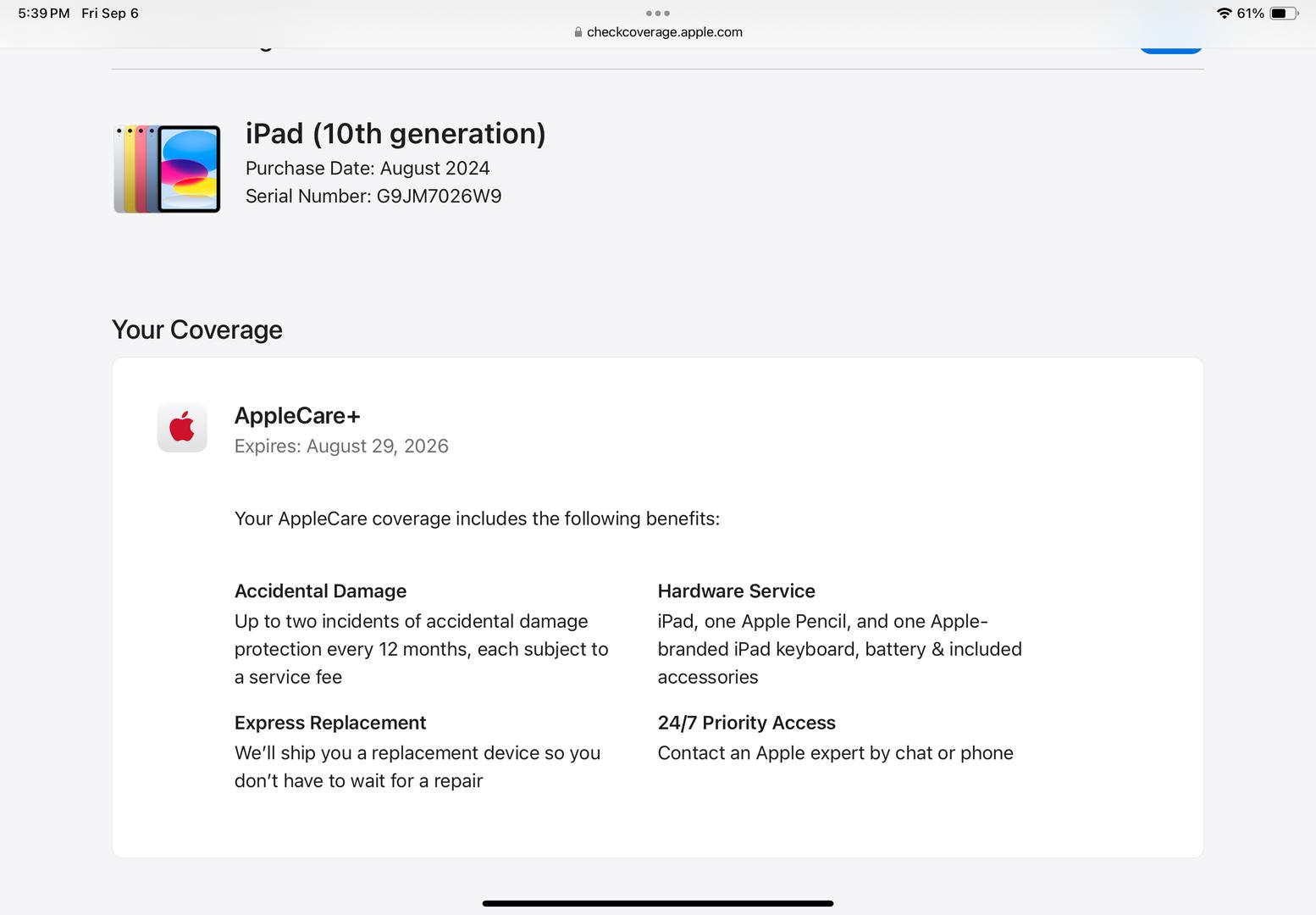Tap the Express Replacement benefit heading
Image resolution: width=1316 pixels, height=915 pixels.
[x=330, y=723]
